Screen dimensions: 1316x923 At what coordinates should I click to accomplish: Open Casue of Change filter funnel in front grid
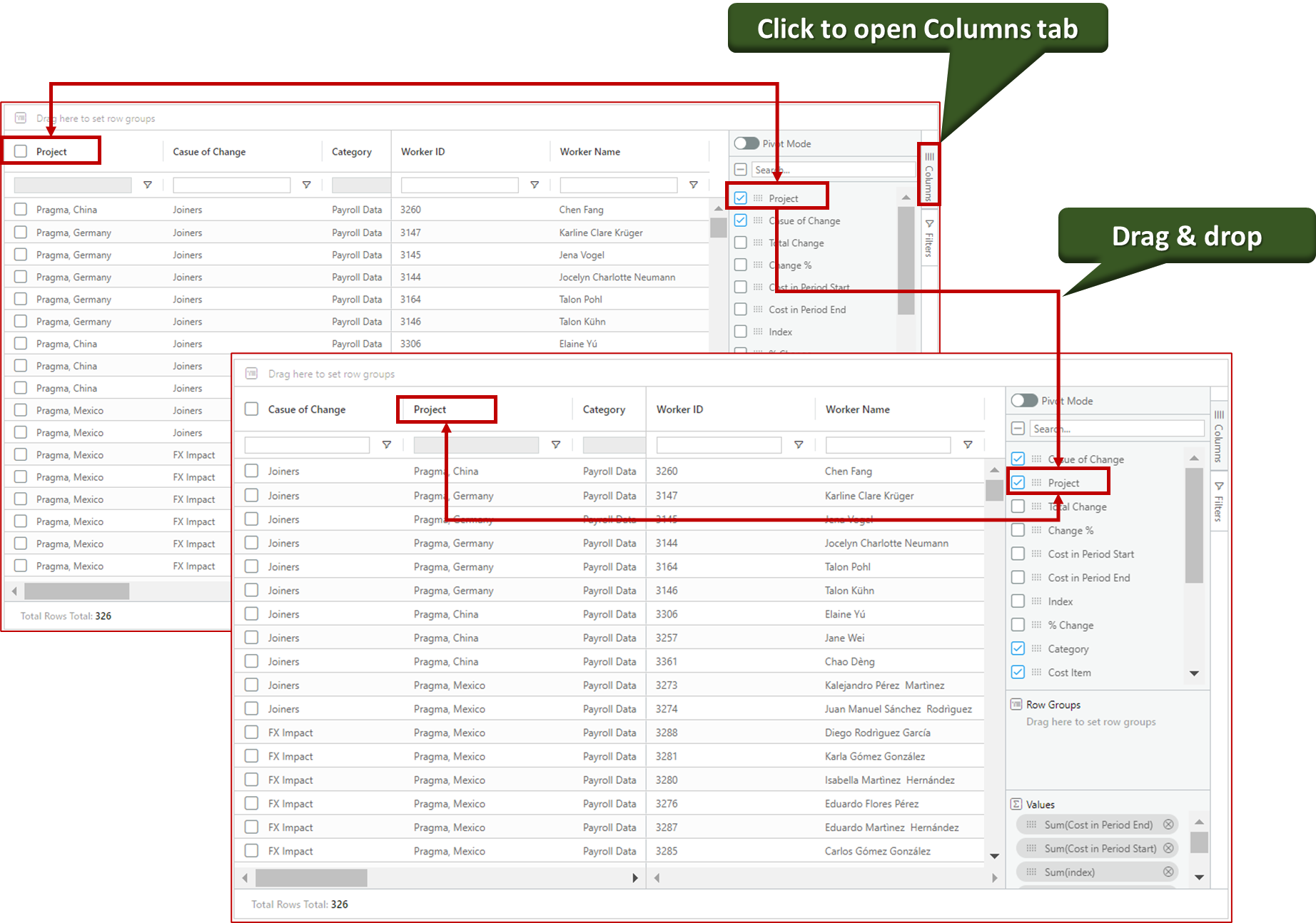pos(387,445)
